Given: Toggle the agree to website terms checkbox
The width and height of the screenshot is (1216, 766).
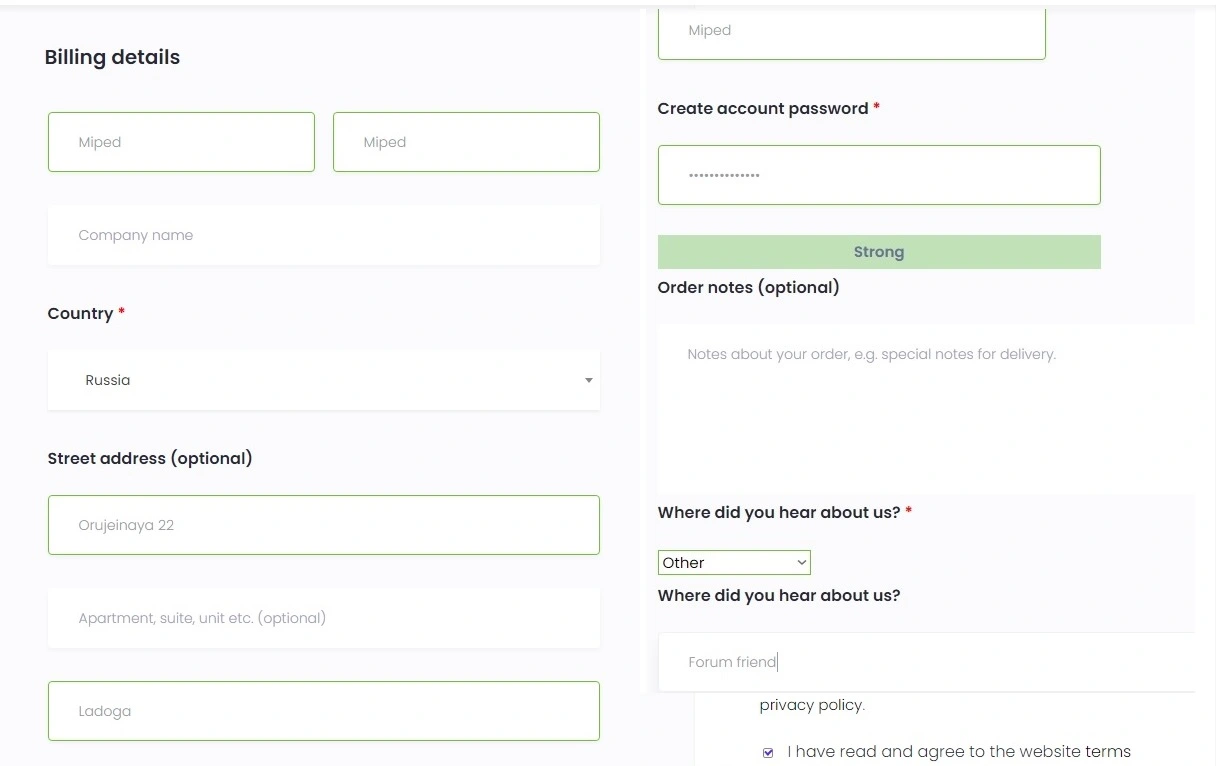Looking at the screenshot, I should (x=768, y=752).
